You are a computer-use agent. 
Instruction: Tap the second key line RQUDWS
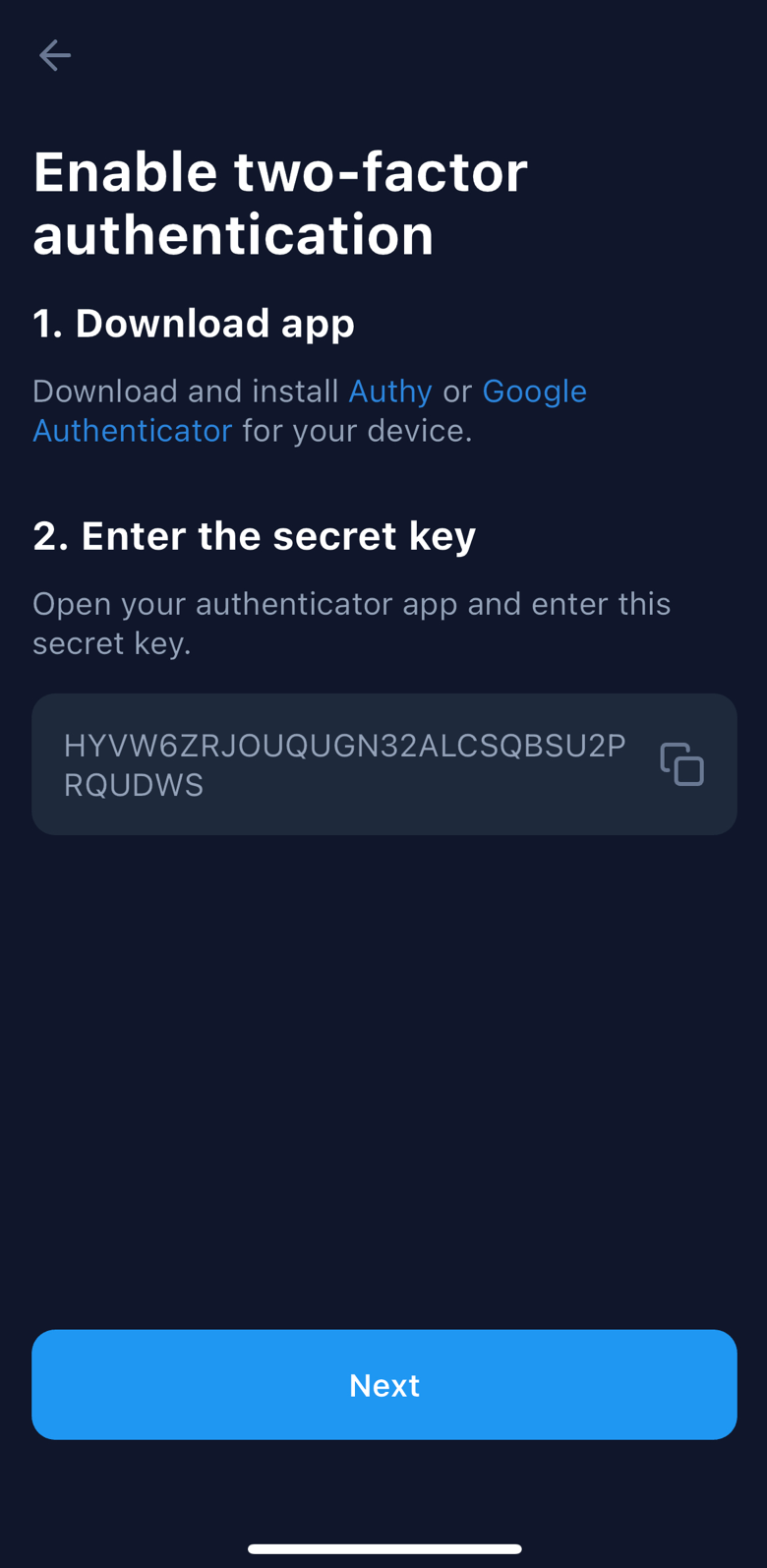[134, 785]
